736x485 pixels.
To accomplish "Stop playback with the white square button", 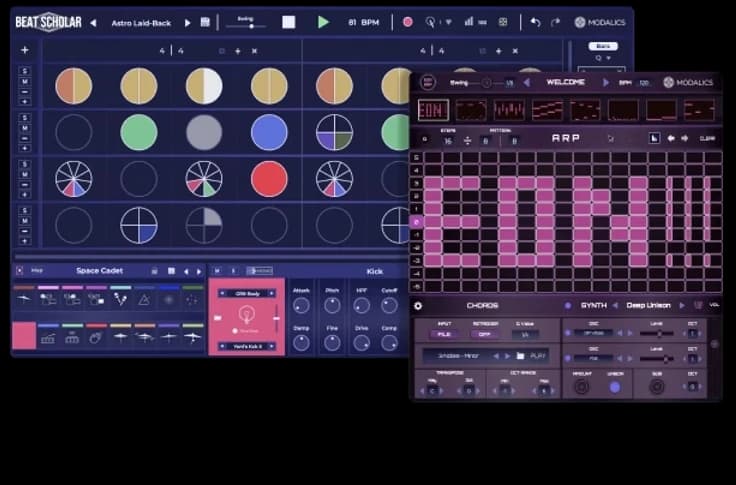I will [289, 22].
